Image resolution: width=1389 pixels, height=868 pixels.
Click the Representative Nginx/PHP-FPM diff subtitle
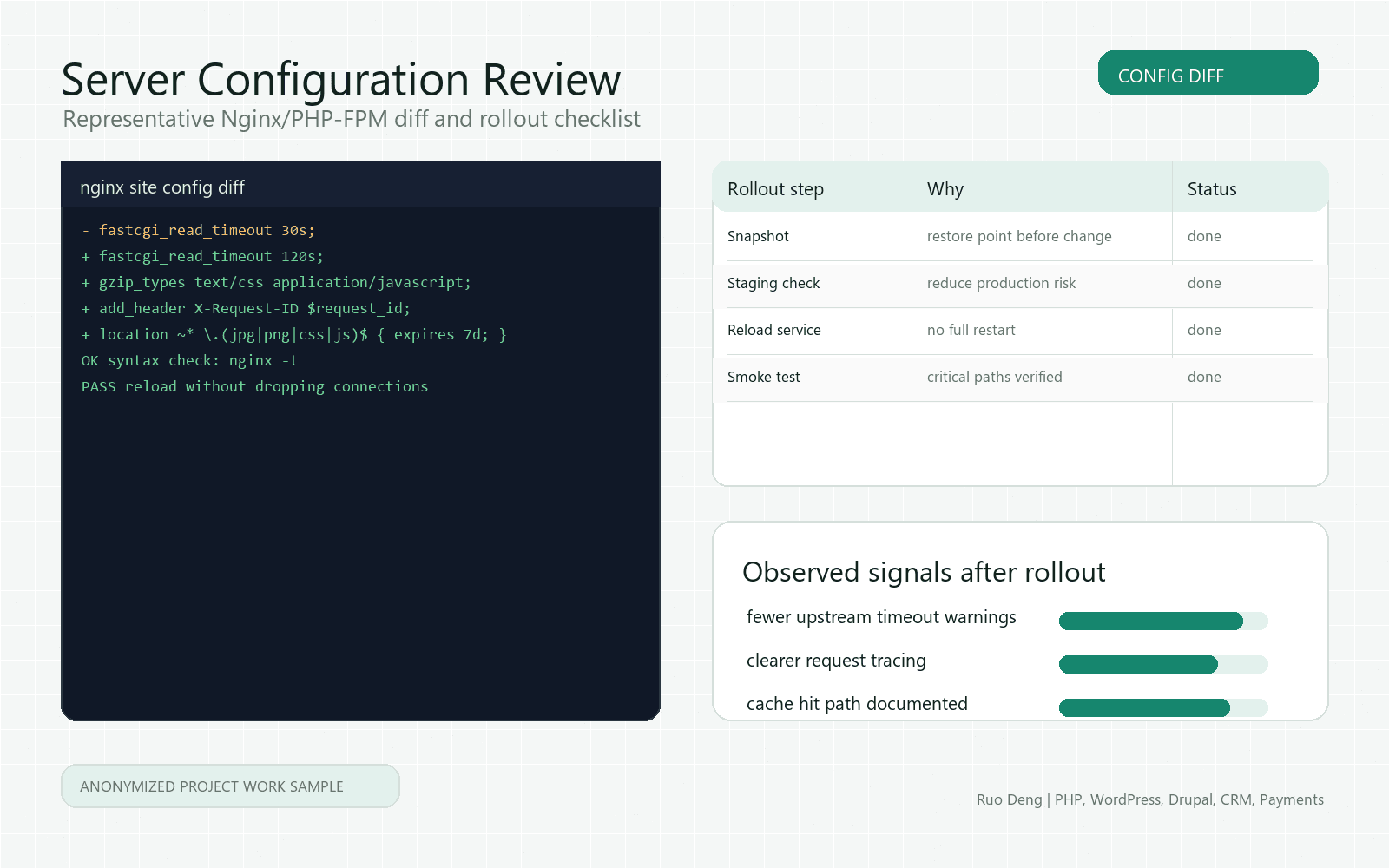coord(352,119)
